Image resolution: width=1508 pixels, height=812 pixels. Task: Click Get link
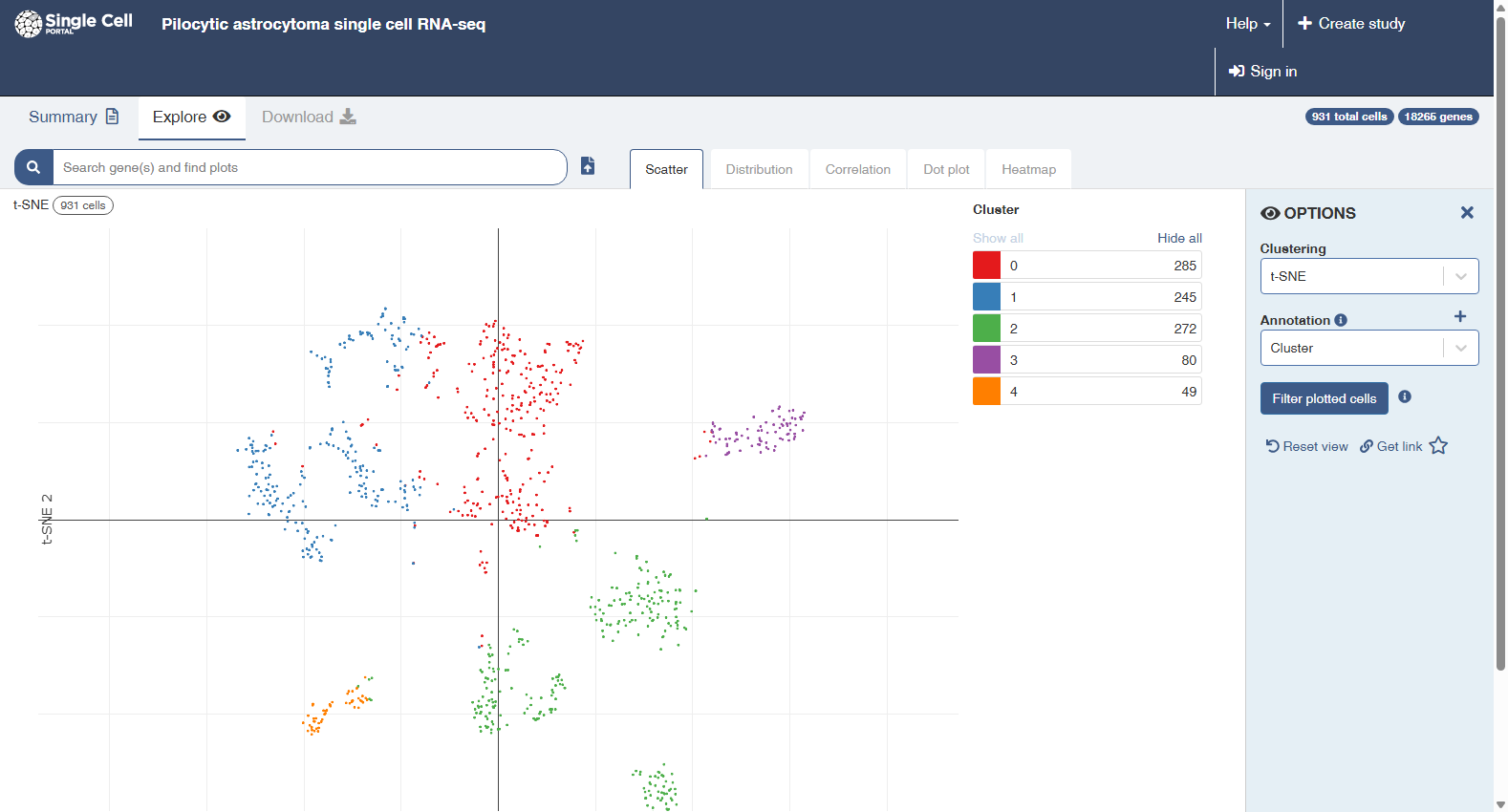click(x=1391, y=446)
